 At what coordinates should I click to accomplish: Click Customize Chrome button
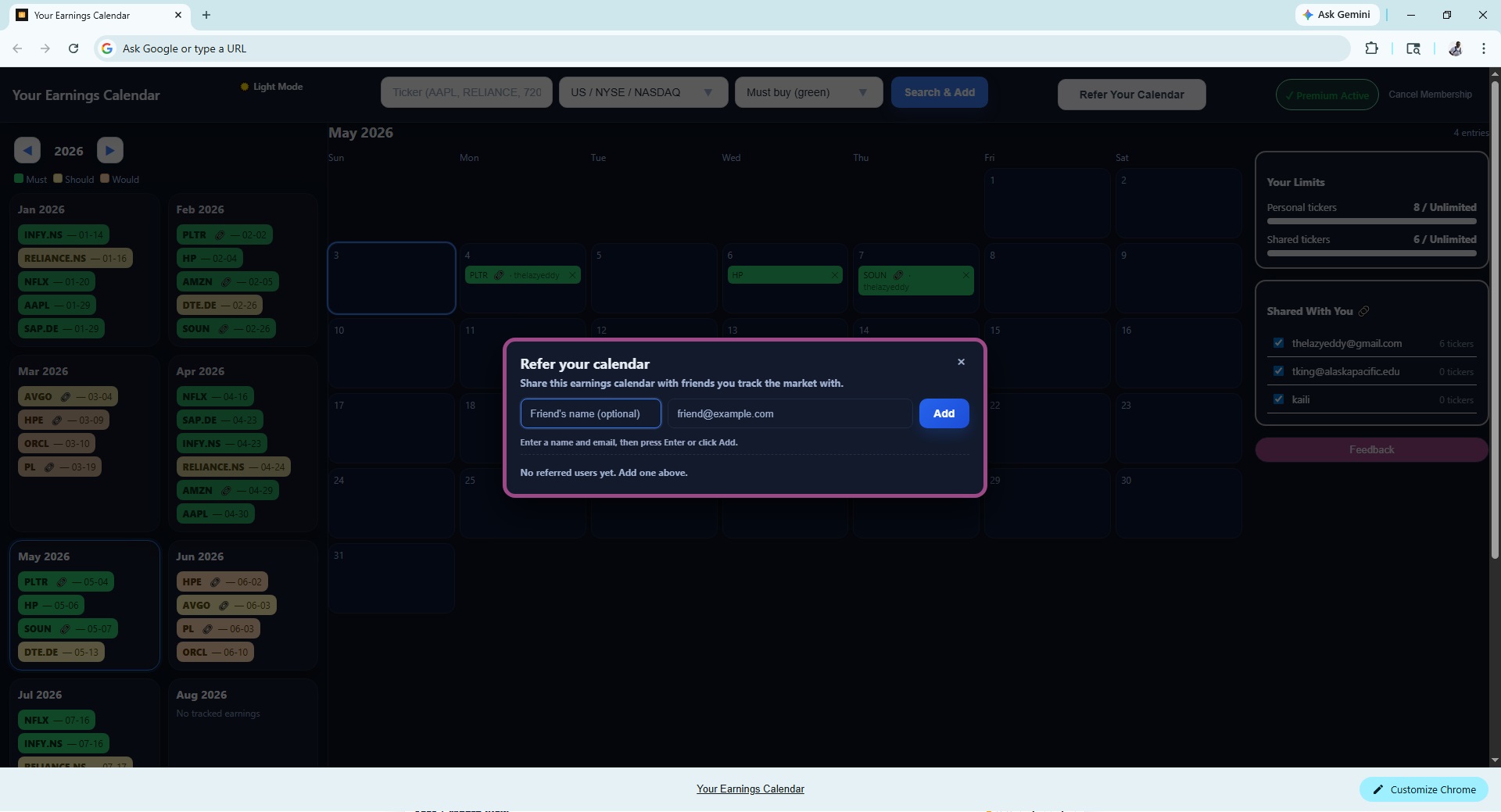[x=1424, y=789]
